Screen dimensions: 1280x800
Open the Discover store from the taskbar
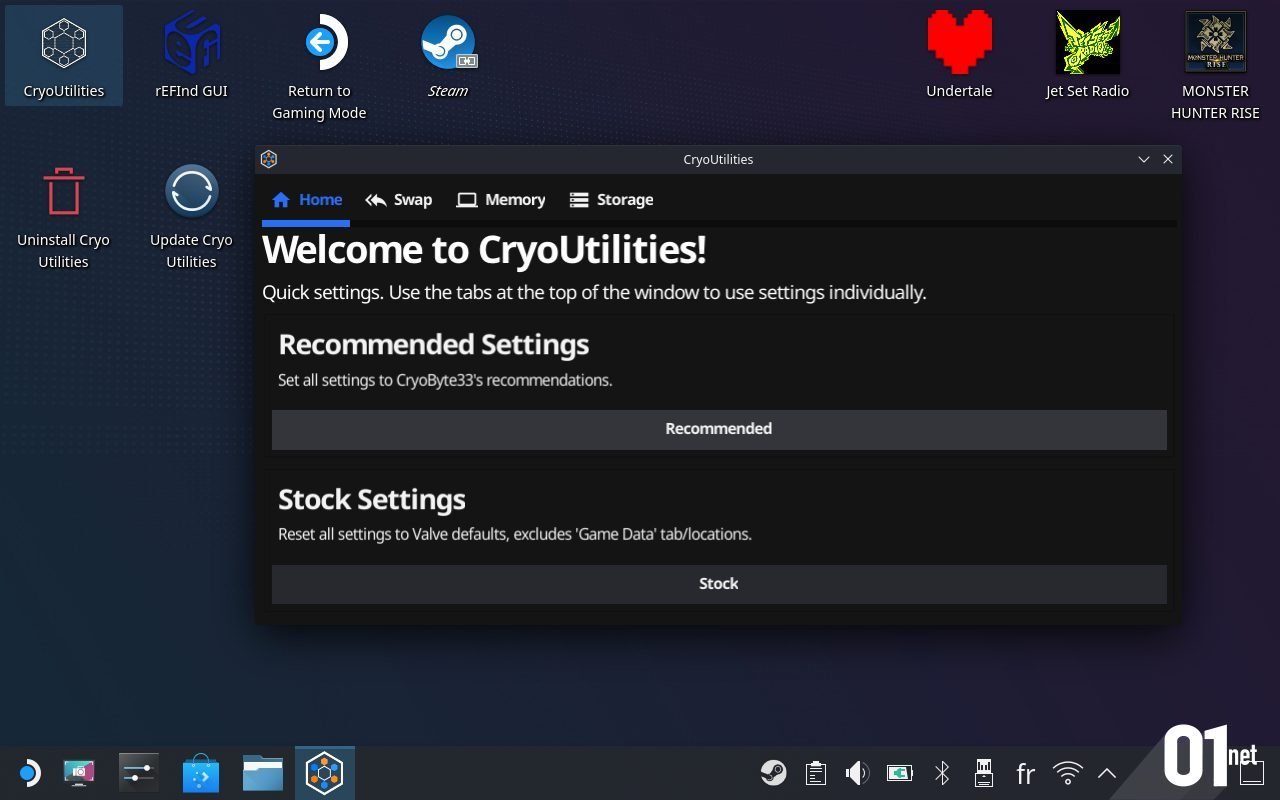201,773
